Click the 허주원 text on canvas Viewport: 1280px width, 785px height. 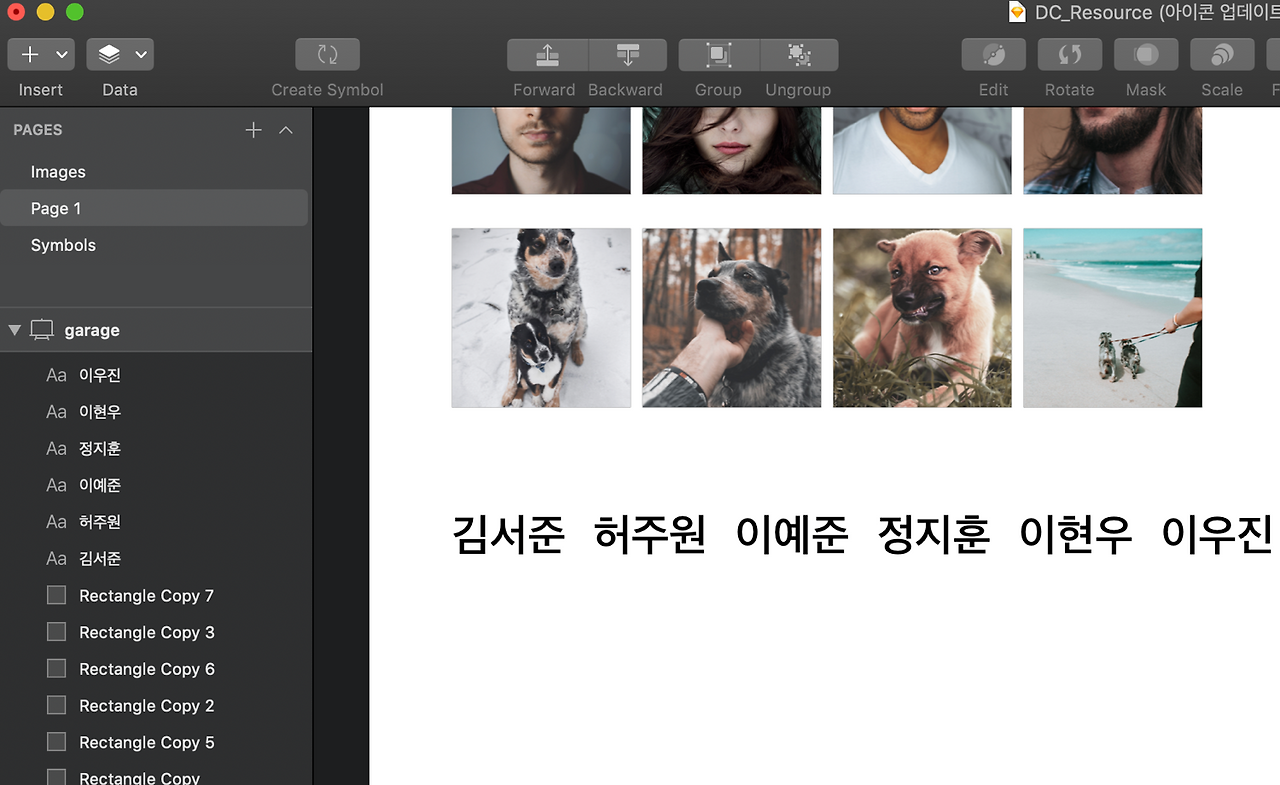tap(650, 534)
